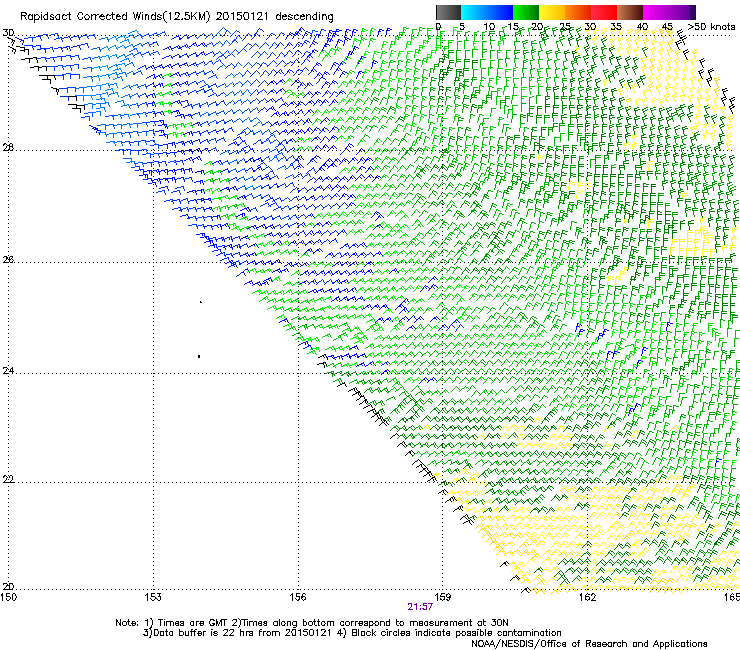Click the brown 35-40 knots legend swatch
The image size is (740, 650).
point(630,12)
